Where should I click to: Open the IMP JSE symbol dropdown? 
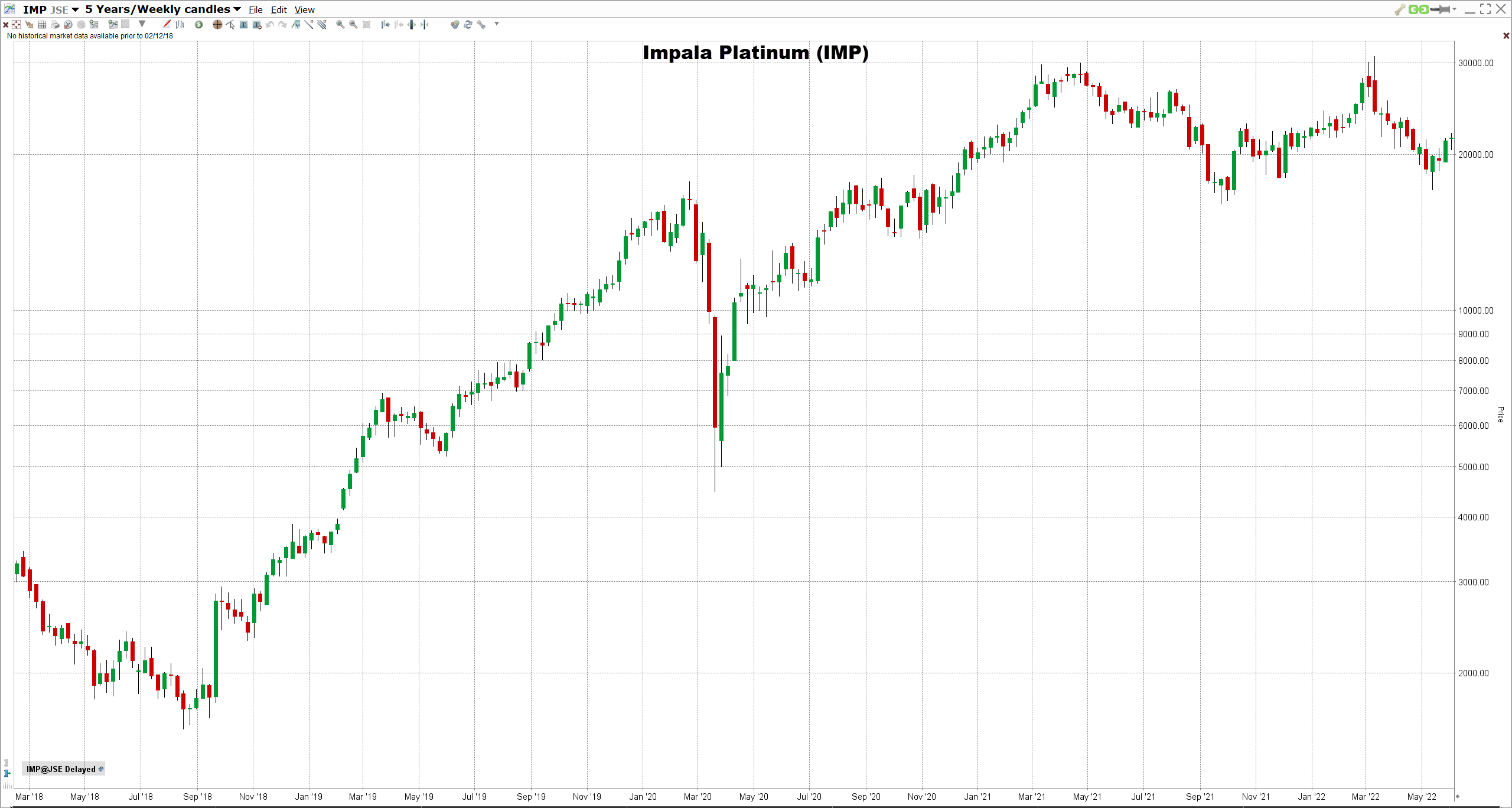click(x=51, y=9)
